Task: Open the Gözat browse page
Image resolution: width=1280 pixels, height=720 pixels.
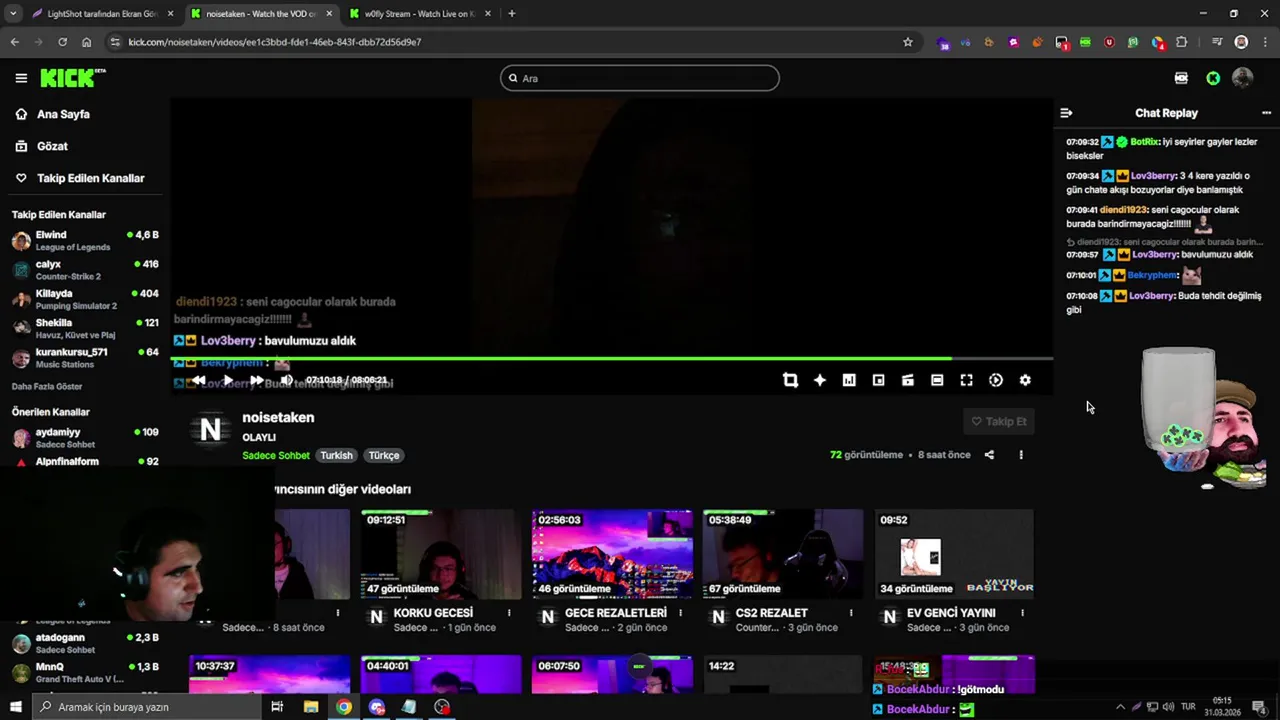Action: [x=52, y=146]
